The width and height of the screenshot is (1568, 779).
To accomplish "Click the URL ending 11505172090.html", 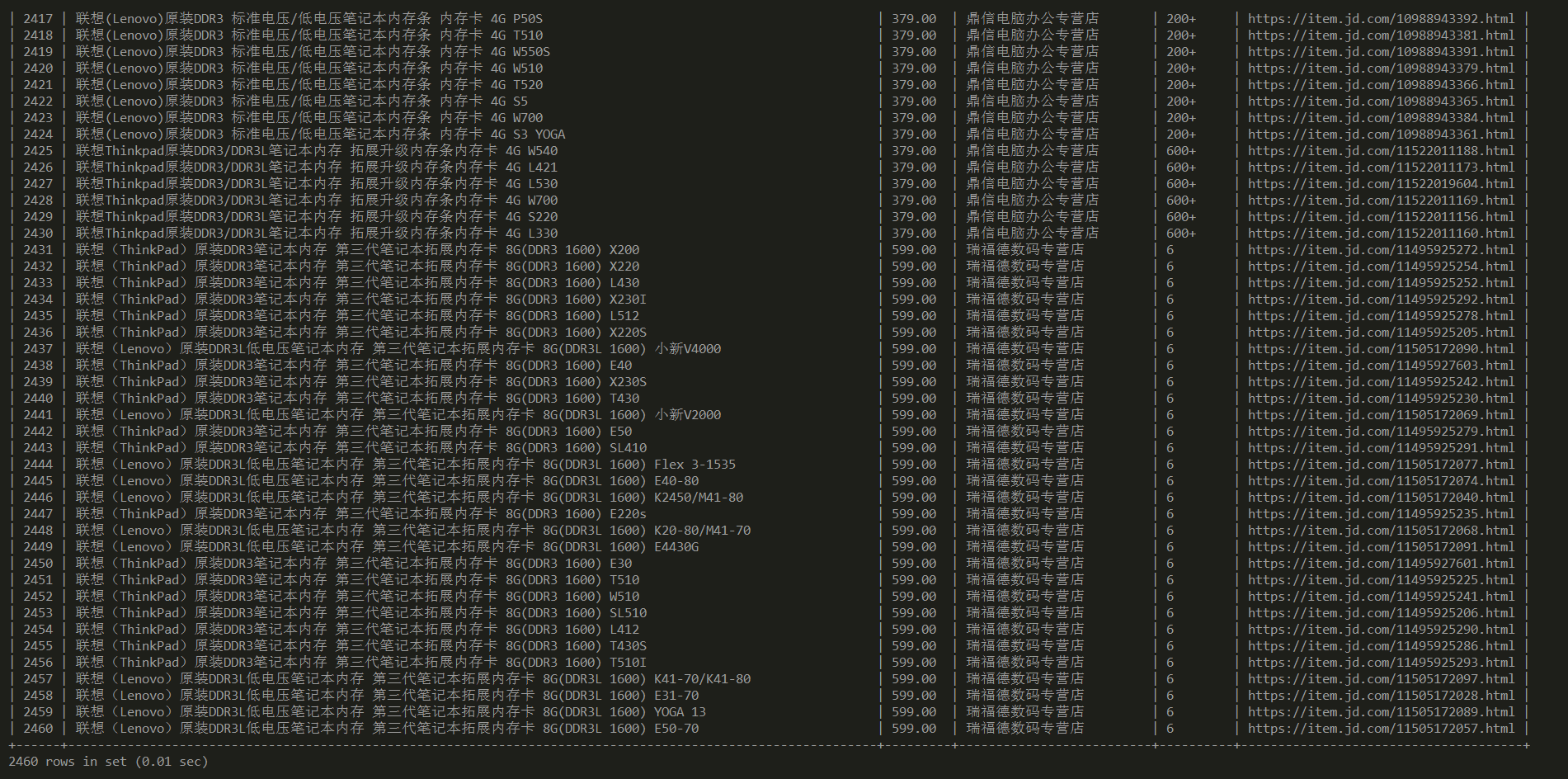I will (x=1381, y=348).
